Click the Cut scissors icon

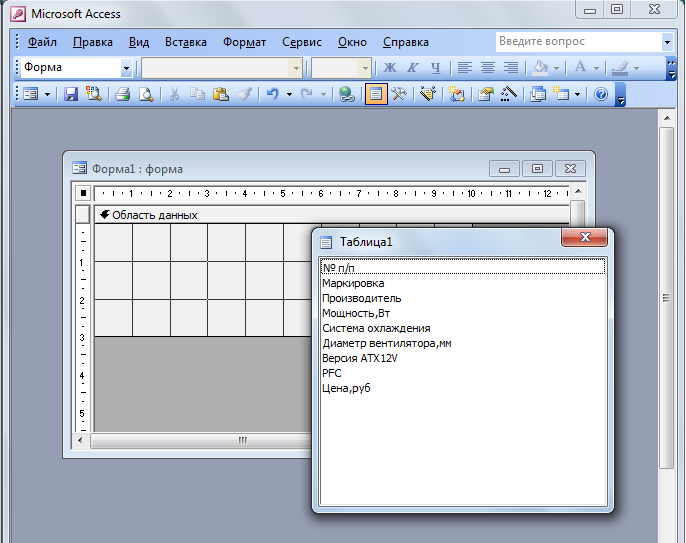pyautogui.click(x=175, y=94)
